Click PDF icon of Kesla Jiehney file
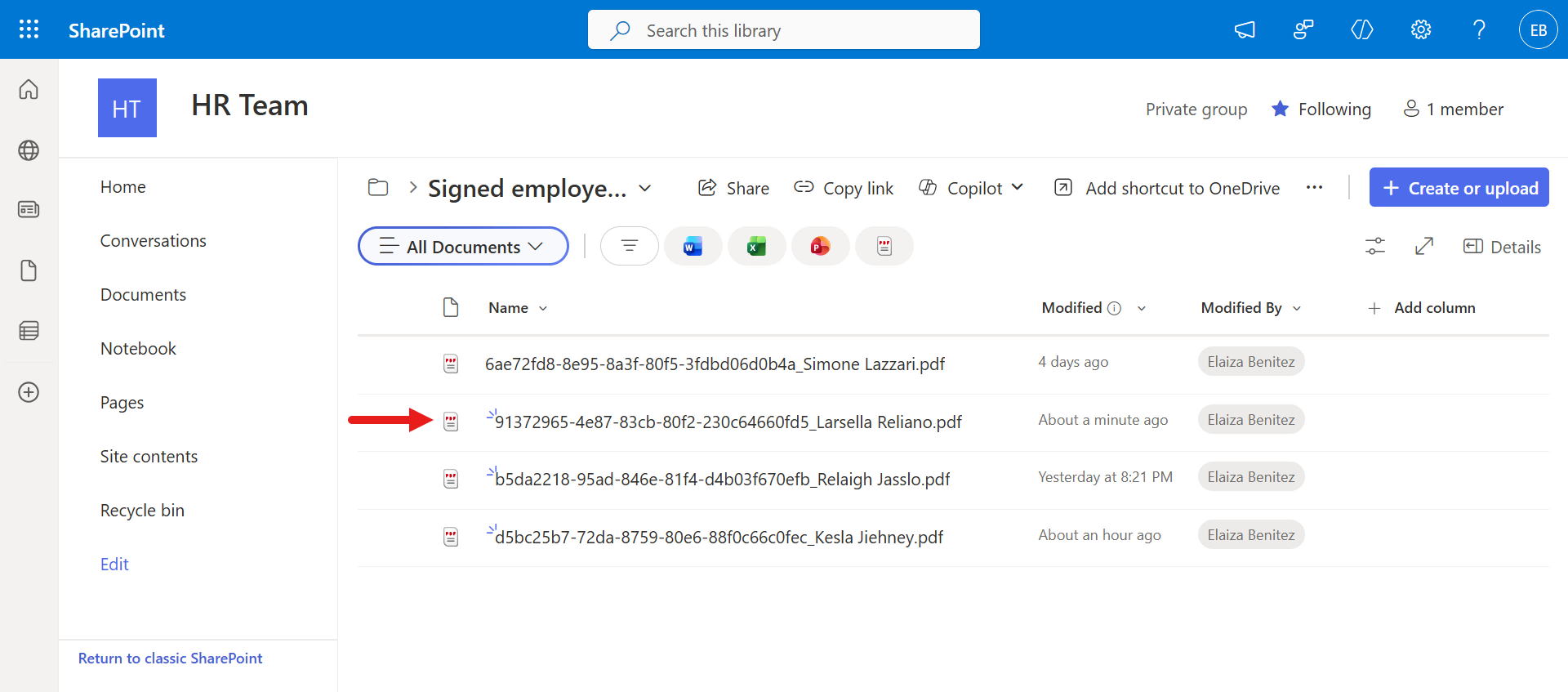Image resolution: width=1568 pixels, height=692 pixels. (x=451, y=537)
